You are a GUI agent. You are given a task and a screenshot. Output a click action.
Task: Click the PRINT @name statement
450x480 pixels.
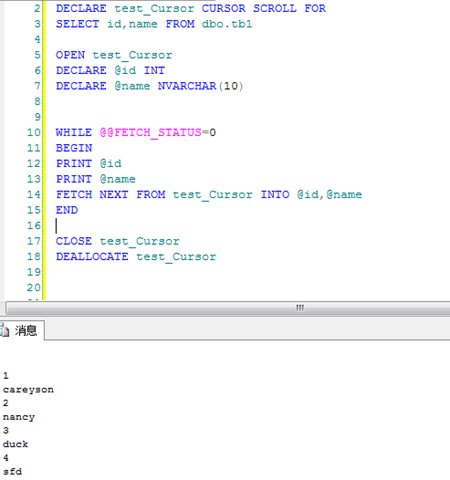(96, 179)
